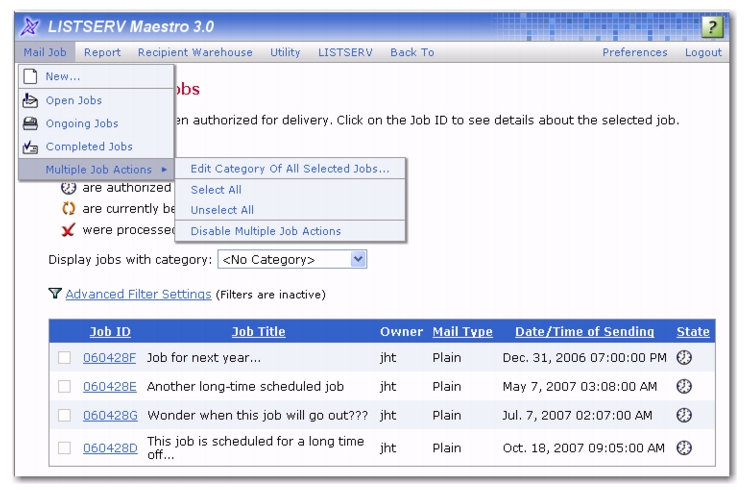The width and height of the screenshot is (749, 492).
Task: Open the Back To menu
Action: click(x=412, y=52)
